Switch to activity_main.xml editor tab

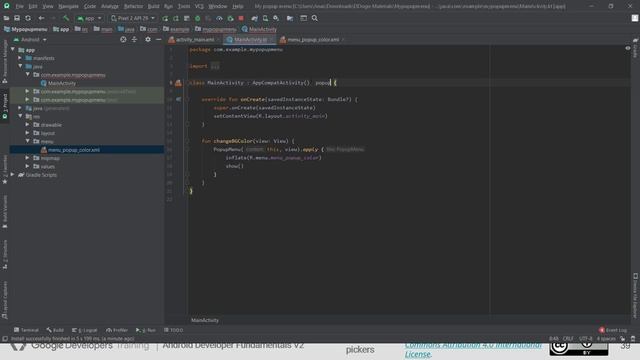pos(194,40)
